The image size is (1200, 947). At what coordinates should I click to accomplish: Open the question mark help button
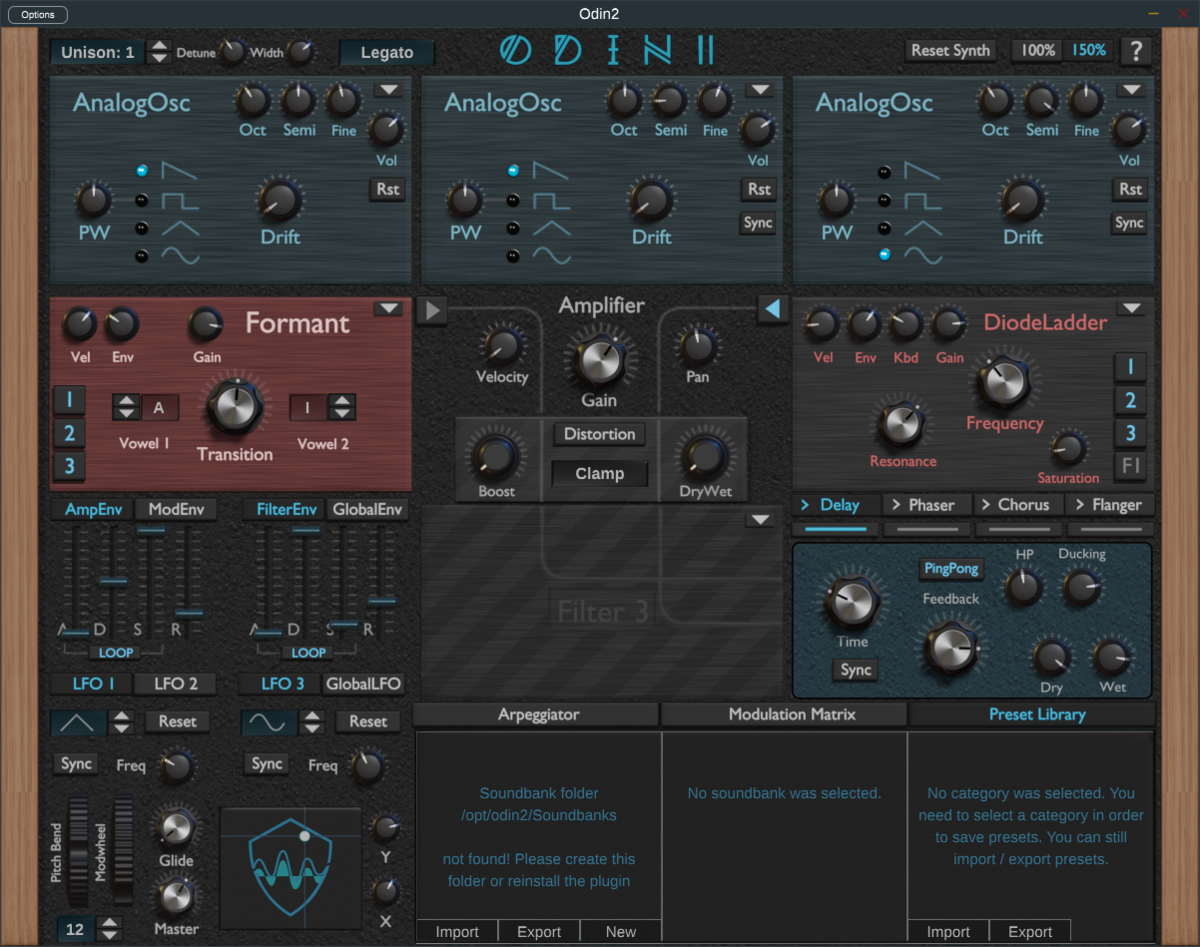[1135, 51]
